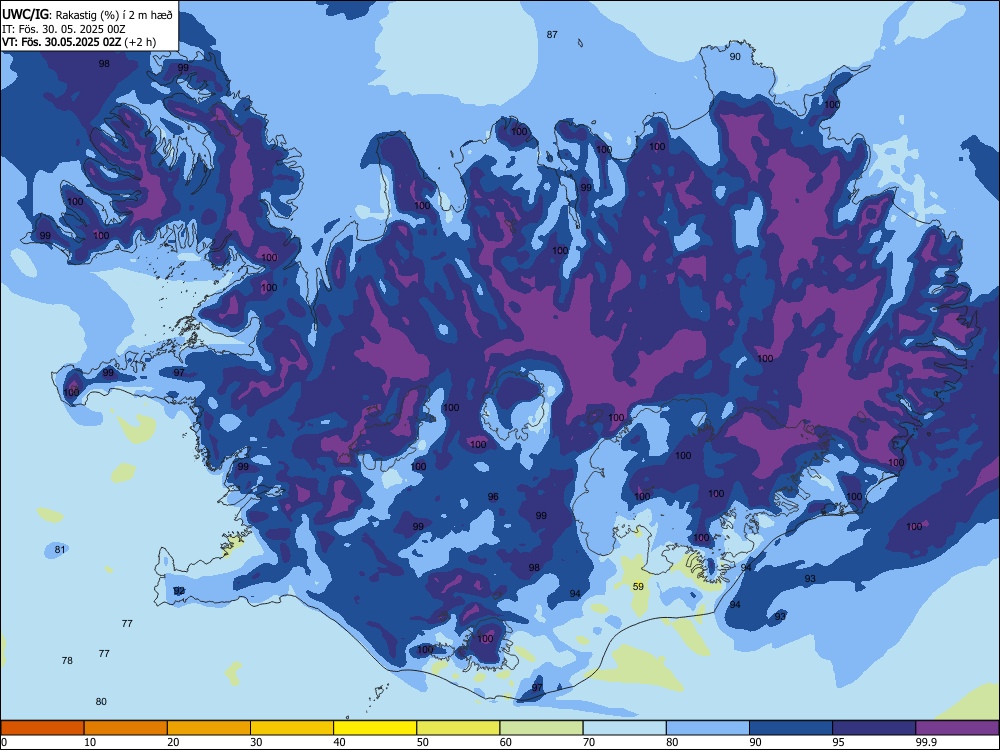Click the legend tick label '95'
Screen dimensions: 1000x750
pos(839,742)
